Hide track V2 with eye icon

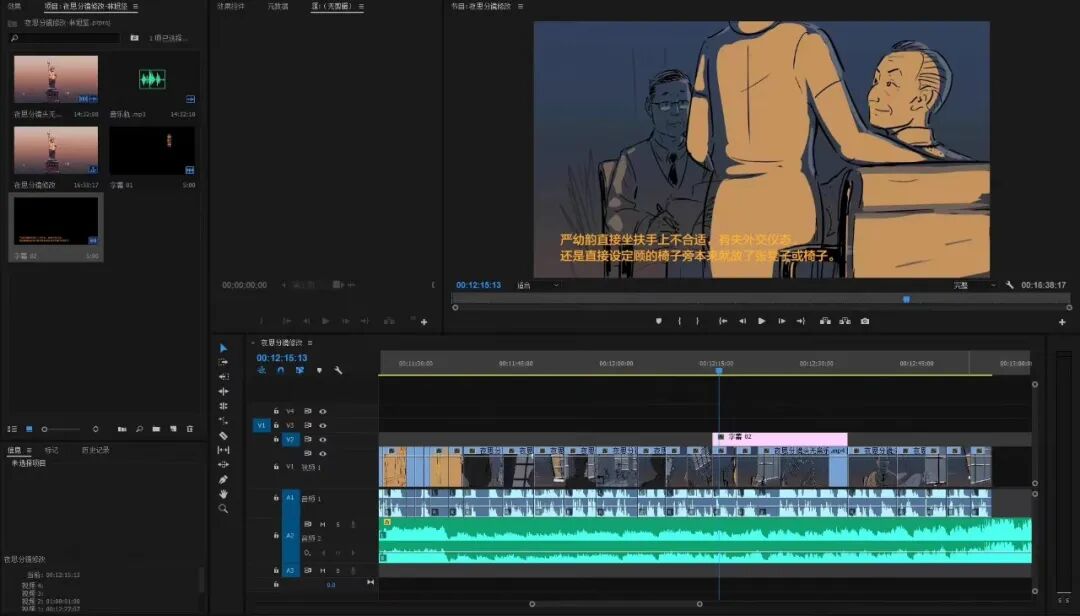(x=322, y=439)
